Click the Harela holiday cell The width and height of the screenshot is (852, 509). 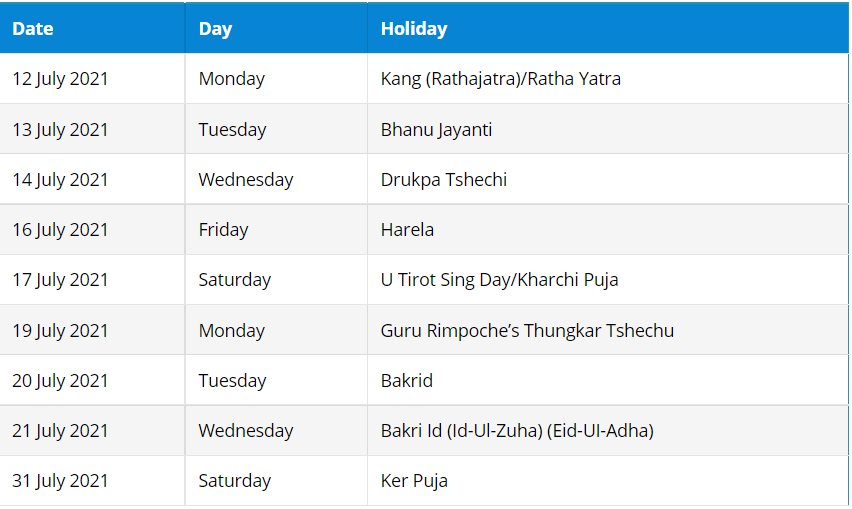(407, 230)
